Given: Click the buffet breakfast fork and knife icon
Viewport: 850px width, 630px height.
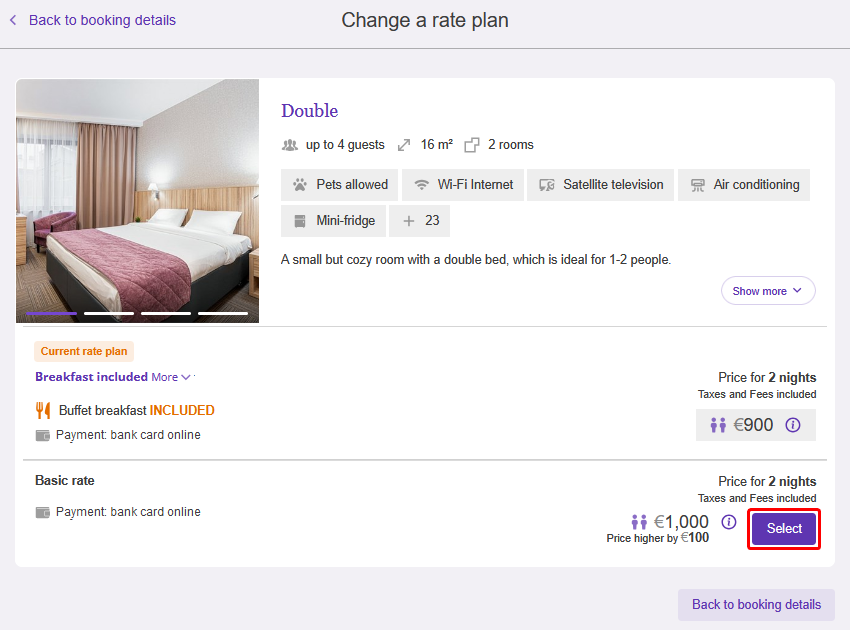Looking at the screenshot, I should tap(43, 410).
